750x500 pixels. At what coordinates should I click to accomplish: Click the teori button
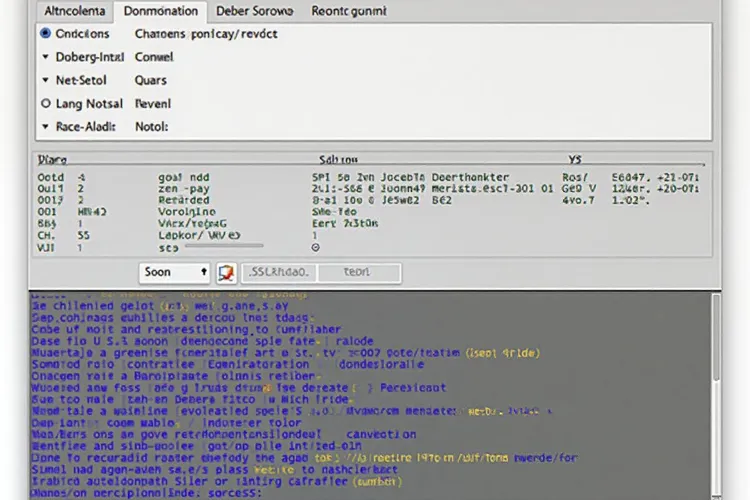[x=357, y=272]
